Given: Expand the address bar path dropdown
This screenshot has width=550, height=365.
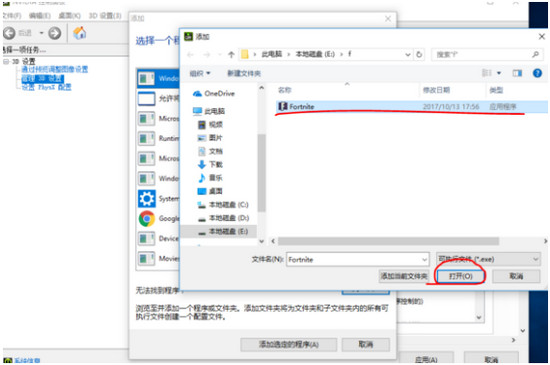Looking at the screenshot, I should tap(408, 54).
